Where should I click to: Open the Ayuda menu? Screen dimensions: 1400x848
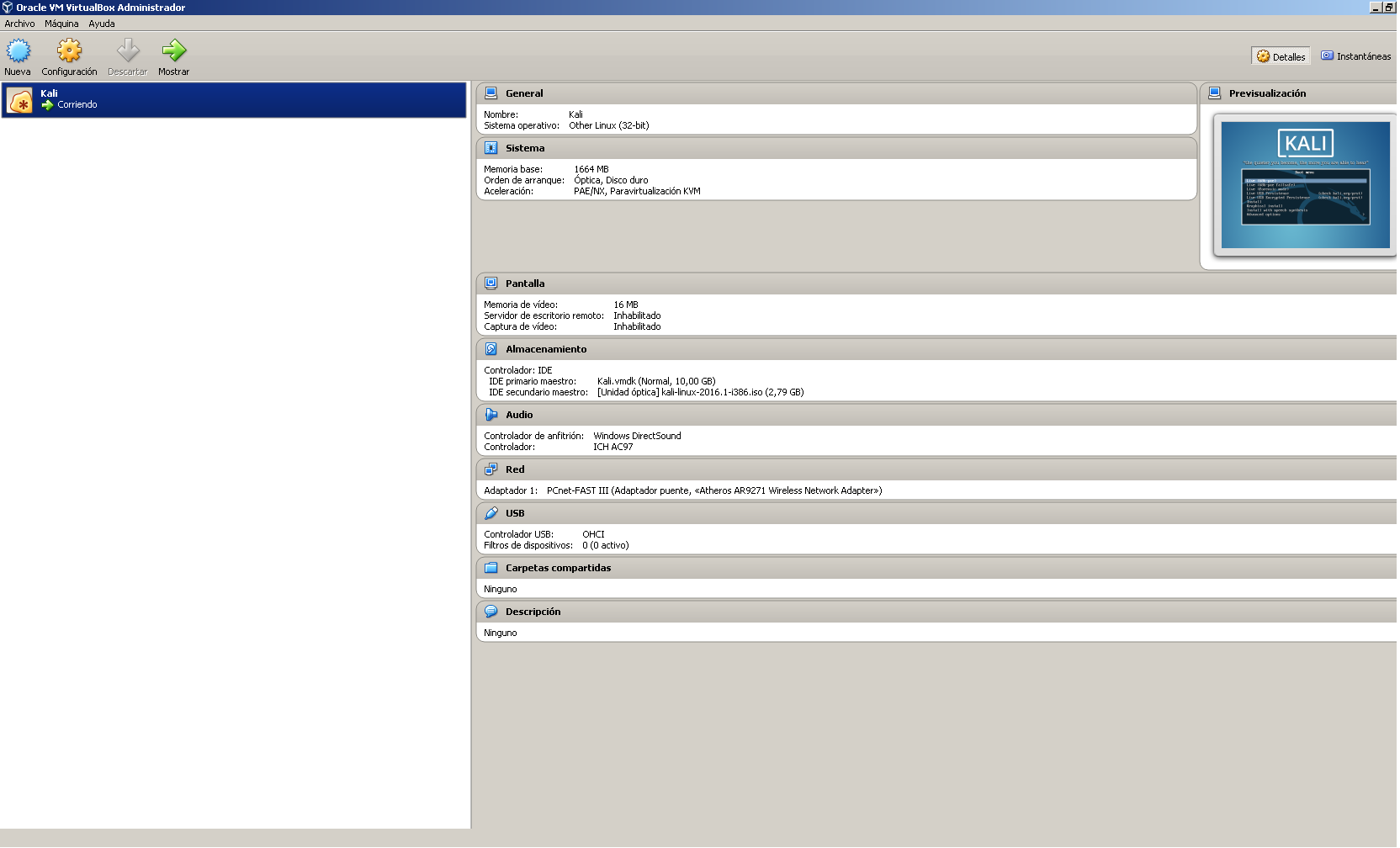pos(102,24)
